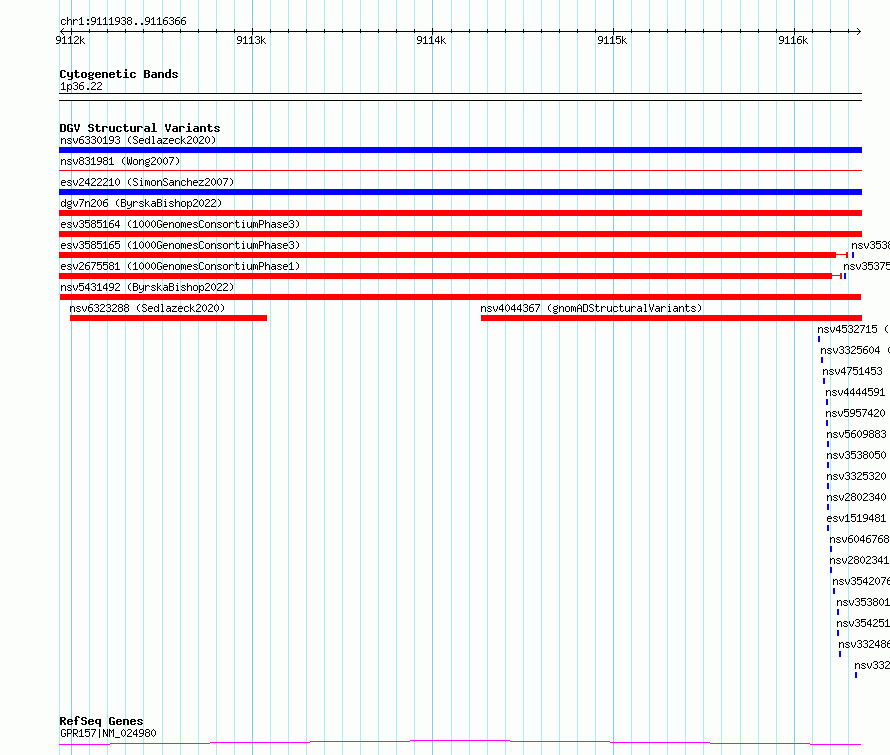This screenshot has width=890, height=755.
Task: Click the esv2422210 (SimonSanchez2007) blue bar
Action: [460, 192]
